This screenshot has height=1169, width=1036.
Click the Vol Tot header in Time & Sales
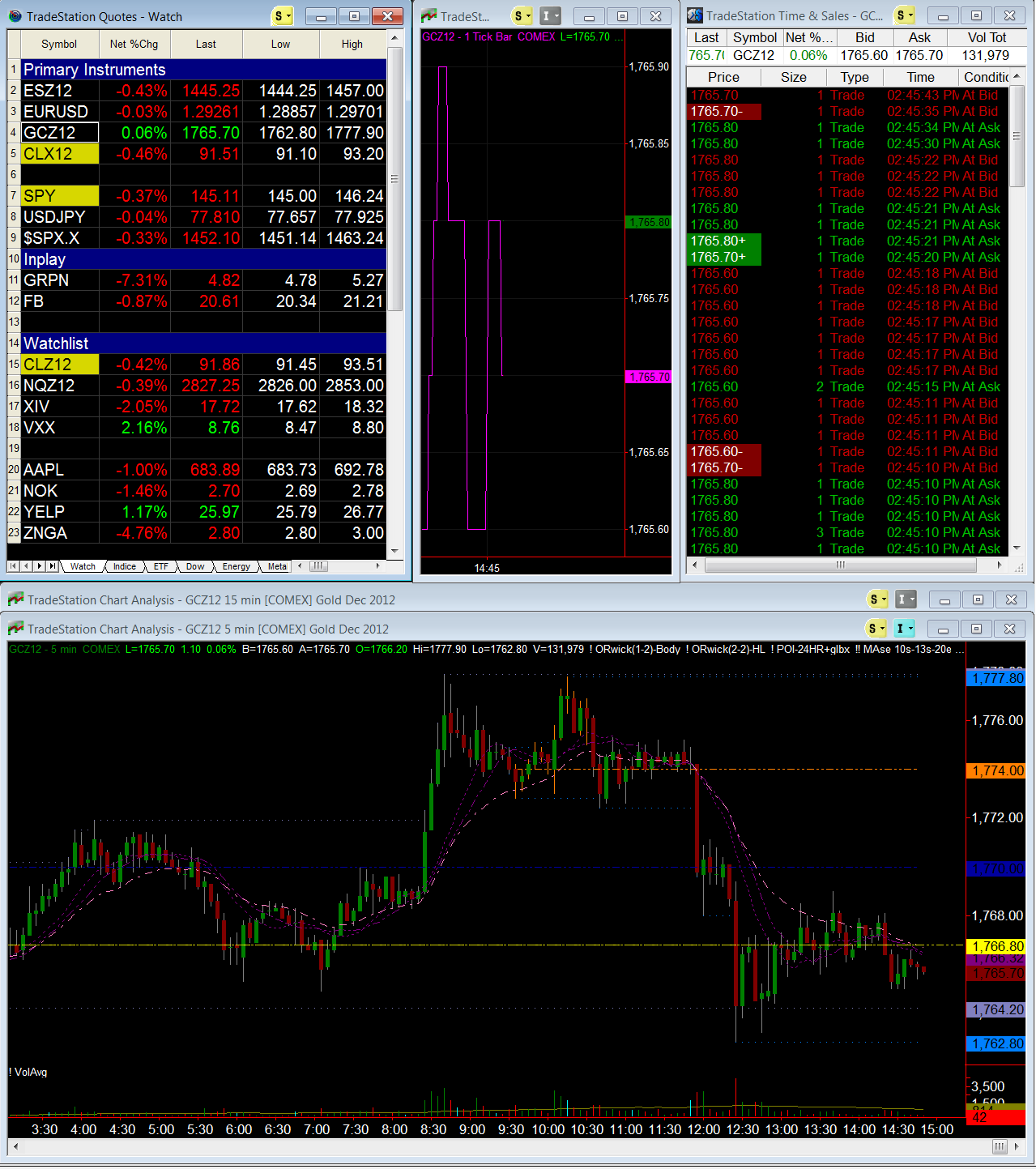coord(987,37)
